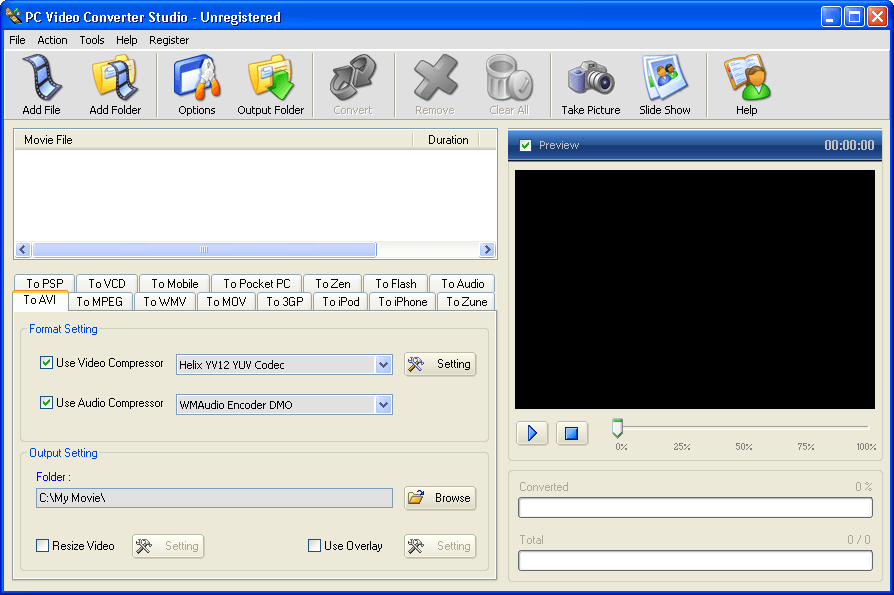This screenshot has width=894, height=595.
Task: Expand the video compressor codec dropdown
Action: [x=383, y=364]
